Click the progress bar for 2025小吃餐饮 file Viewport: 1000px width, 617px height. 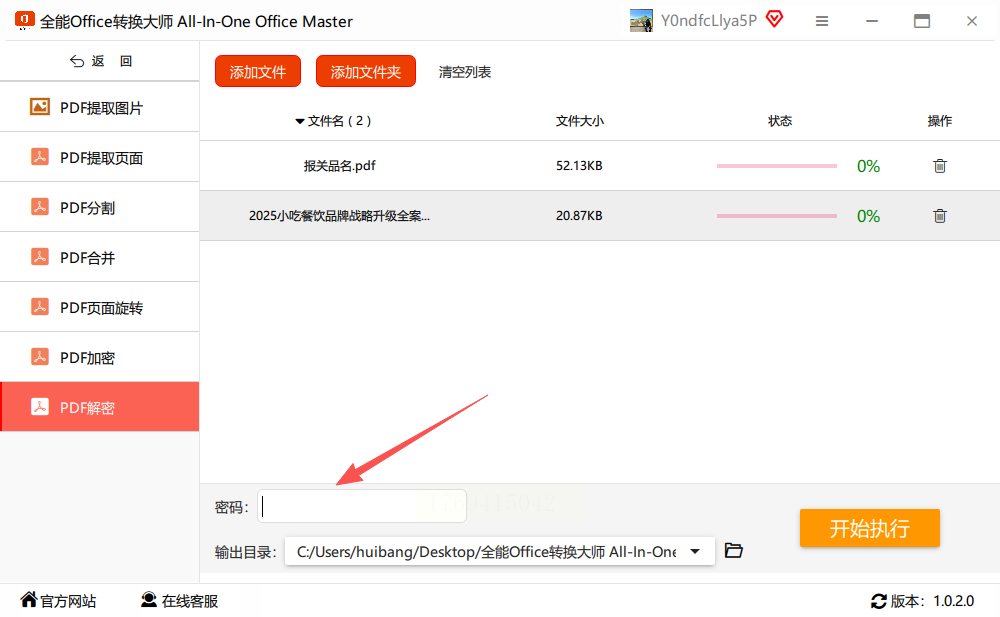tap(776, 216)
